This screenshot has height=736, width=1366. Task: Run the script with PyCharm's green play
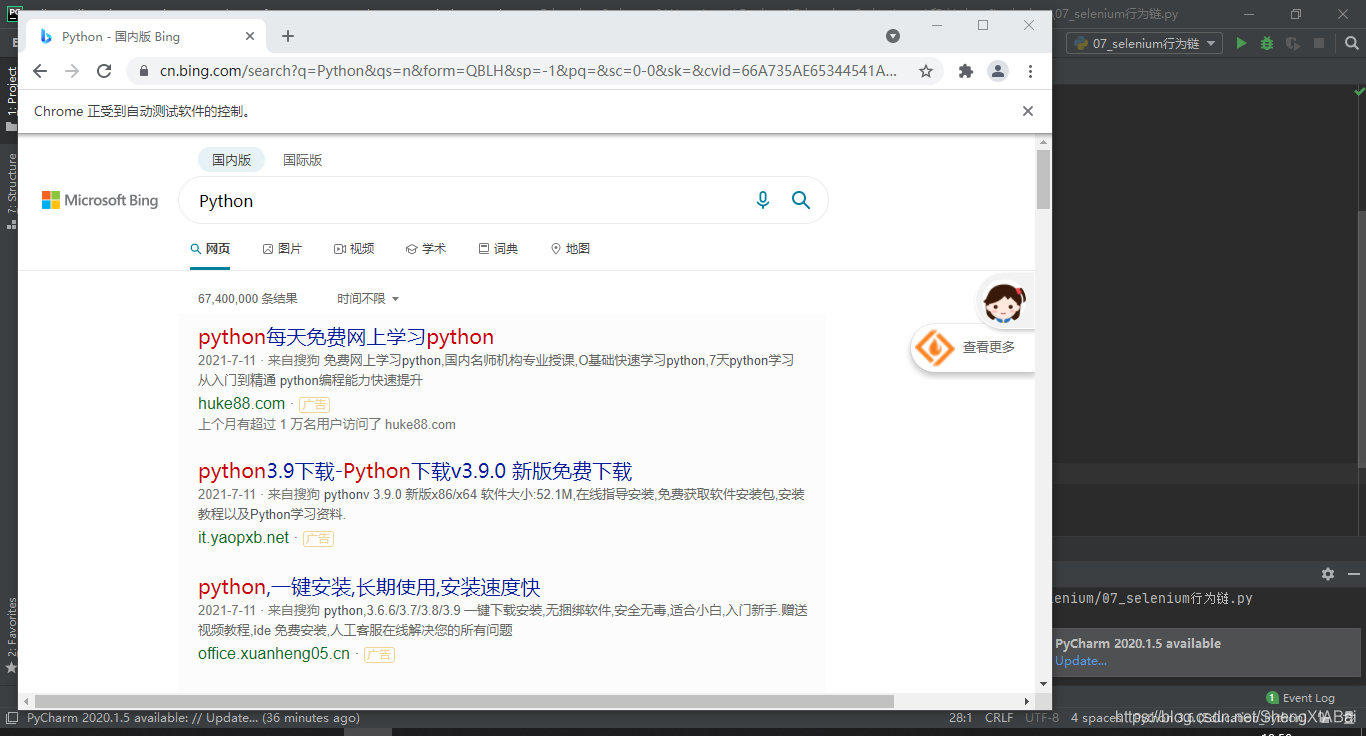(1241, 43)
